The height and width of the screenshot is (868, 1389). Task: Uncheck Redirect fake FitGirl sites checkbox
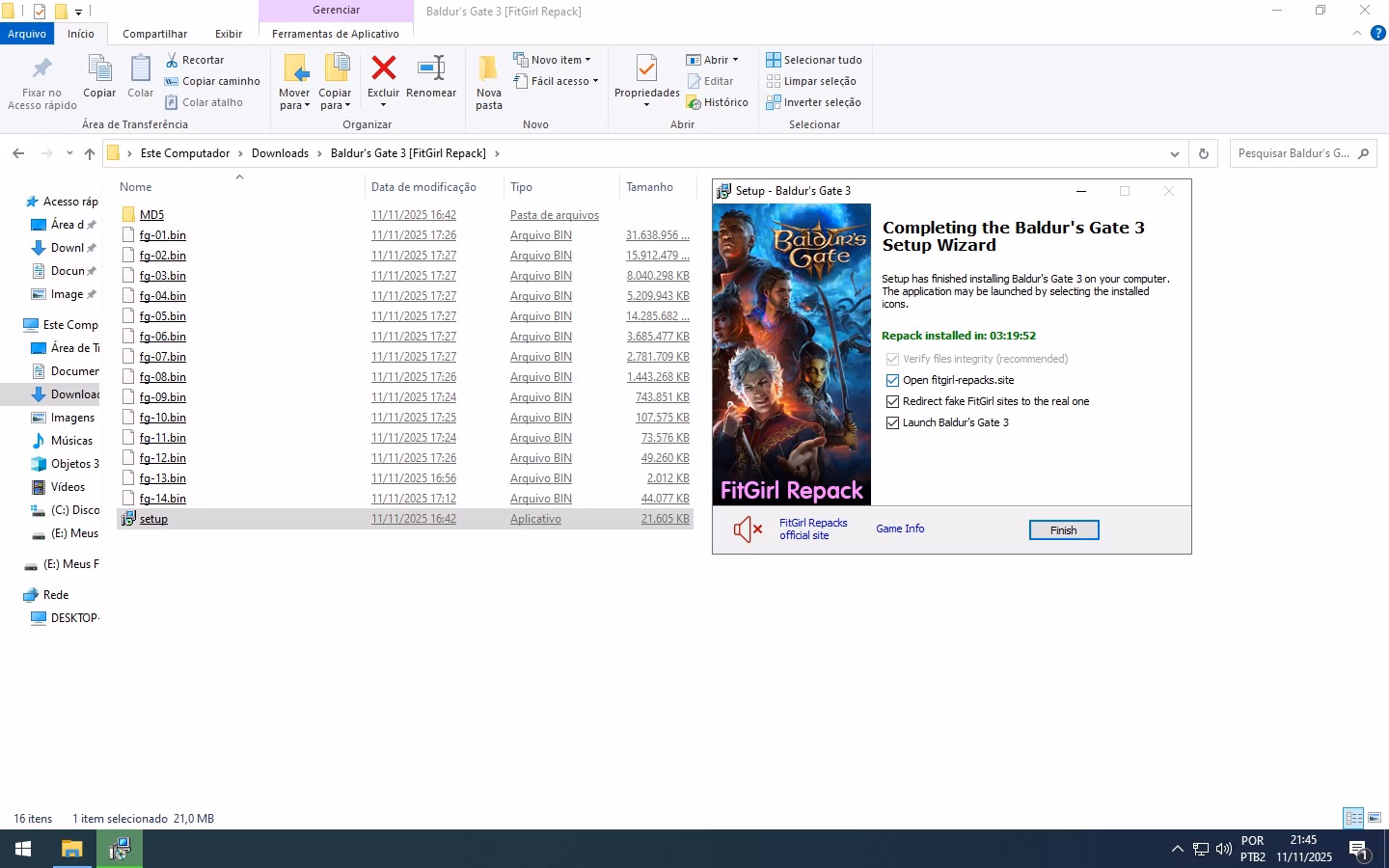(x=892, y=401)
